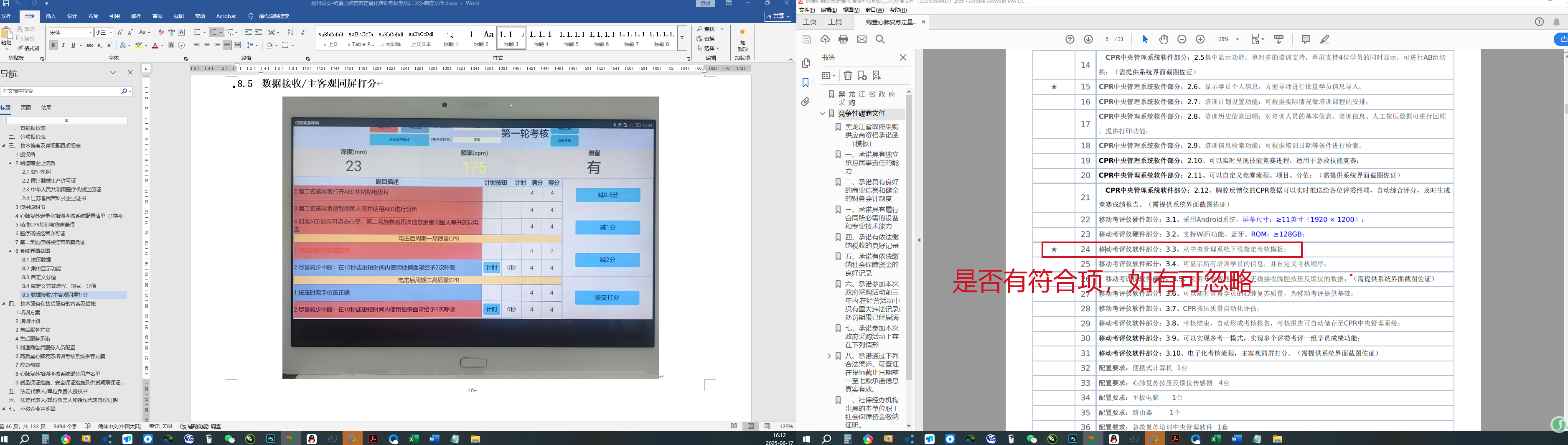The height and width of the screenshot is (445, 1568).
Task: Select the Hand tool in Acrobat toolbar
Action: click(1163, 40)
